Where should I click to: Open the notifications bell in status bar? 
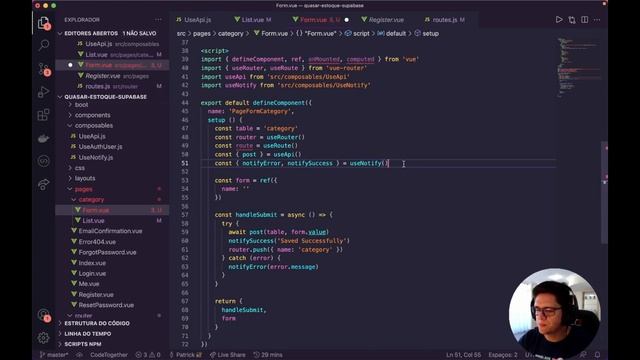[597, 355]
